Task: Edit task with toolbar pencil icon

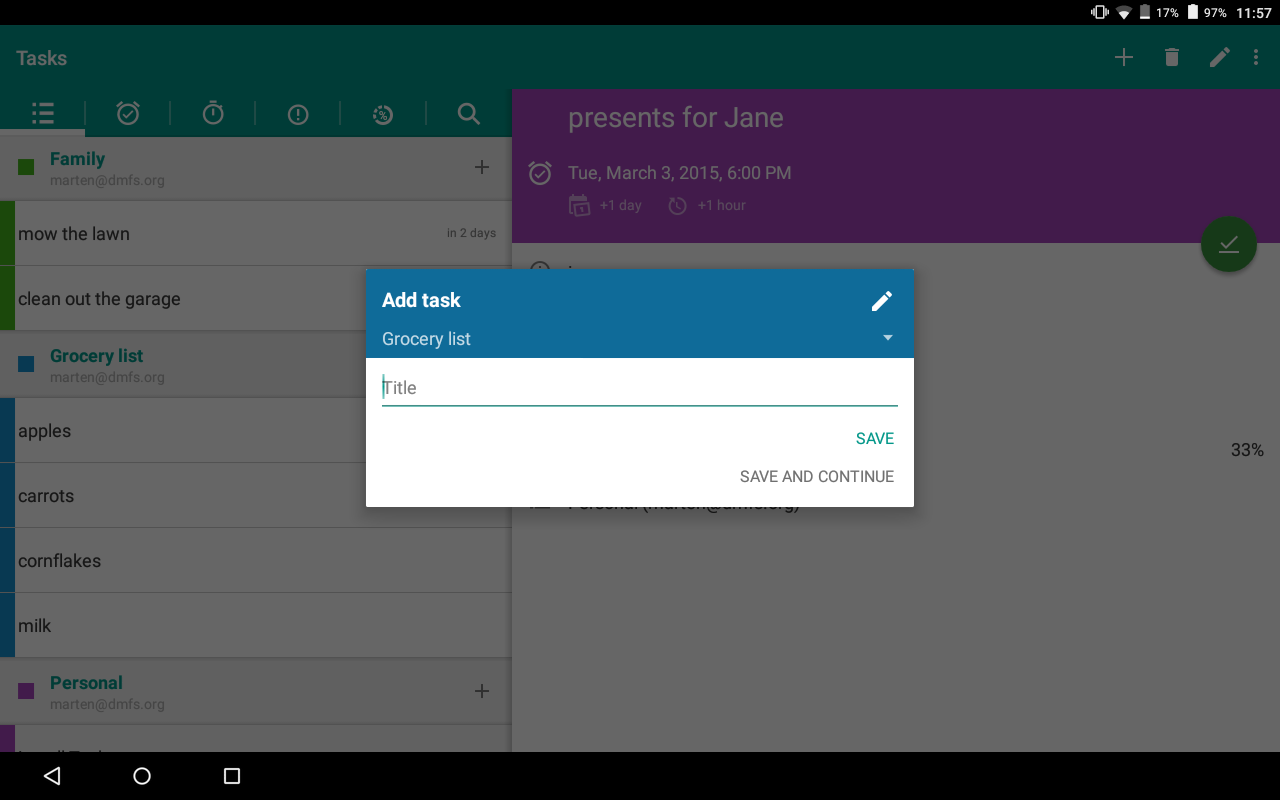Action: pos(1219,58)
